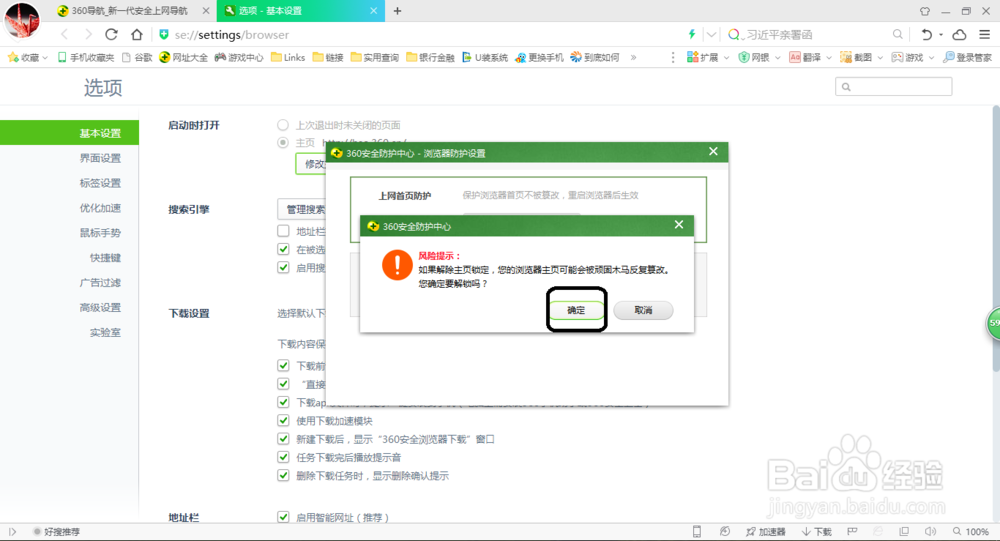Viewport: 1000px width, 541px height.
Task: Click the green shield site security icon
Action: tap(164, 34)
